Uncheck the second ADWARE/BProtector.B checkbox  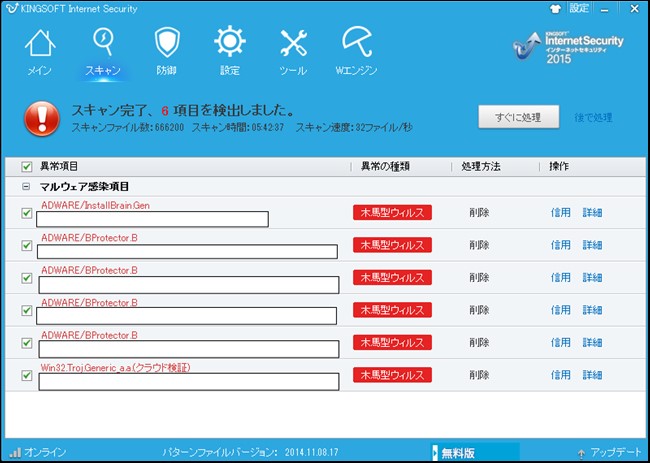pos(27,278)
